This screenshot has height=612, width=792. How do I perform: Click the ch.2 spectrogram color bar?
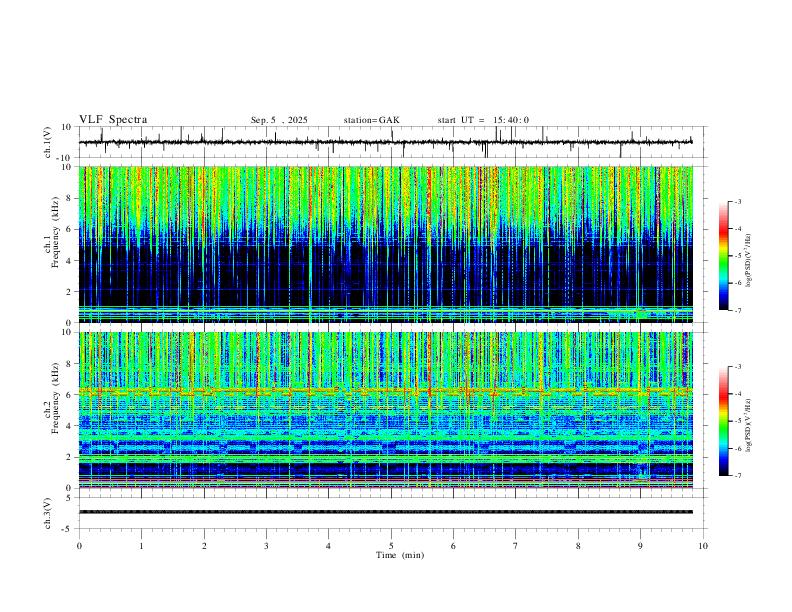pos(724,421)
